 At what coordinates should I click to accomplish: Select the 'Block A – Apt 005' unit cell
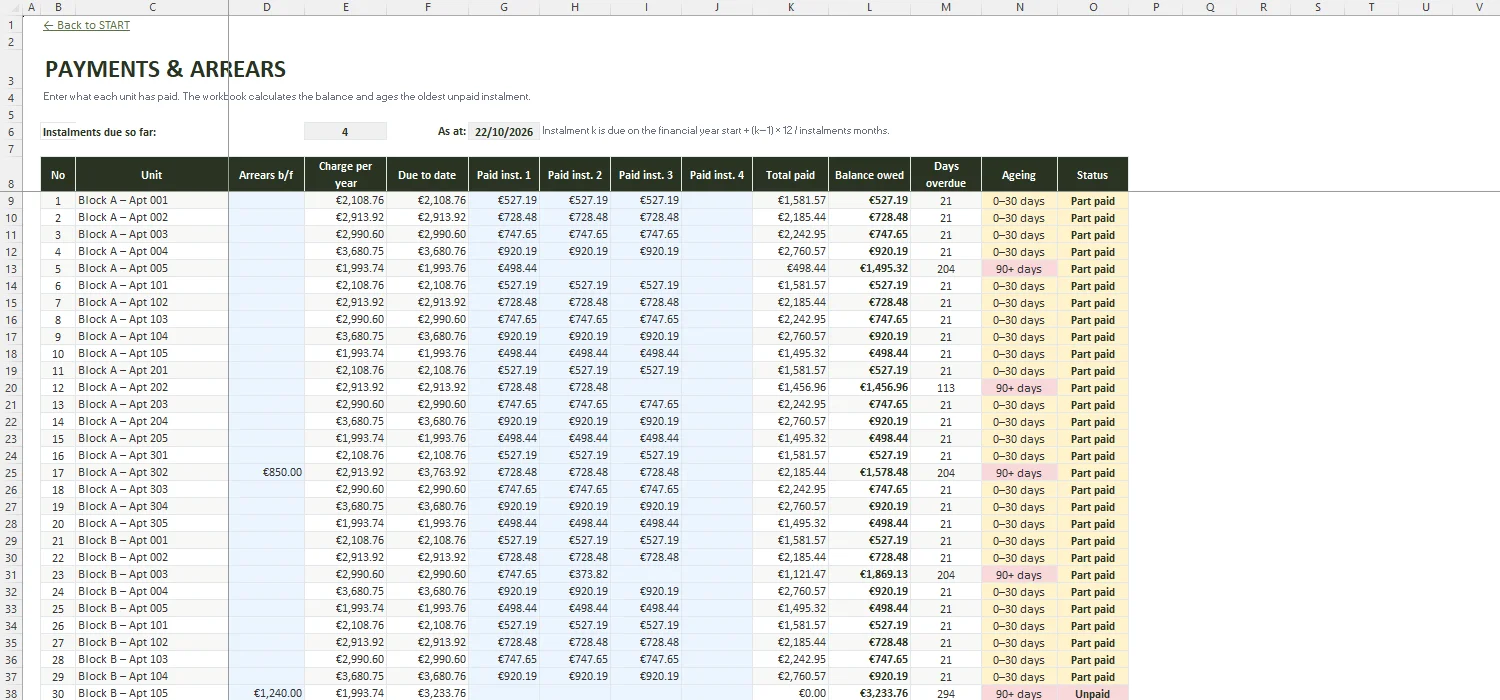[152, 269]
